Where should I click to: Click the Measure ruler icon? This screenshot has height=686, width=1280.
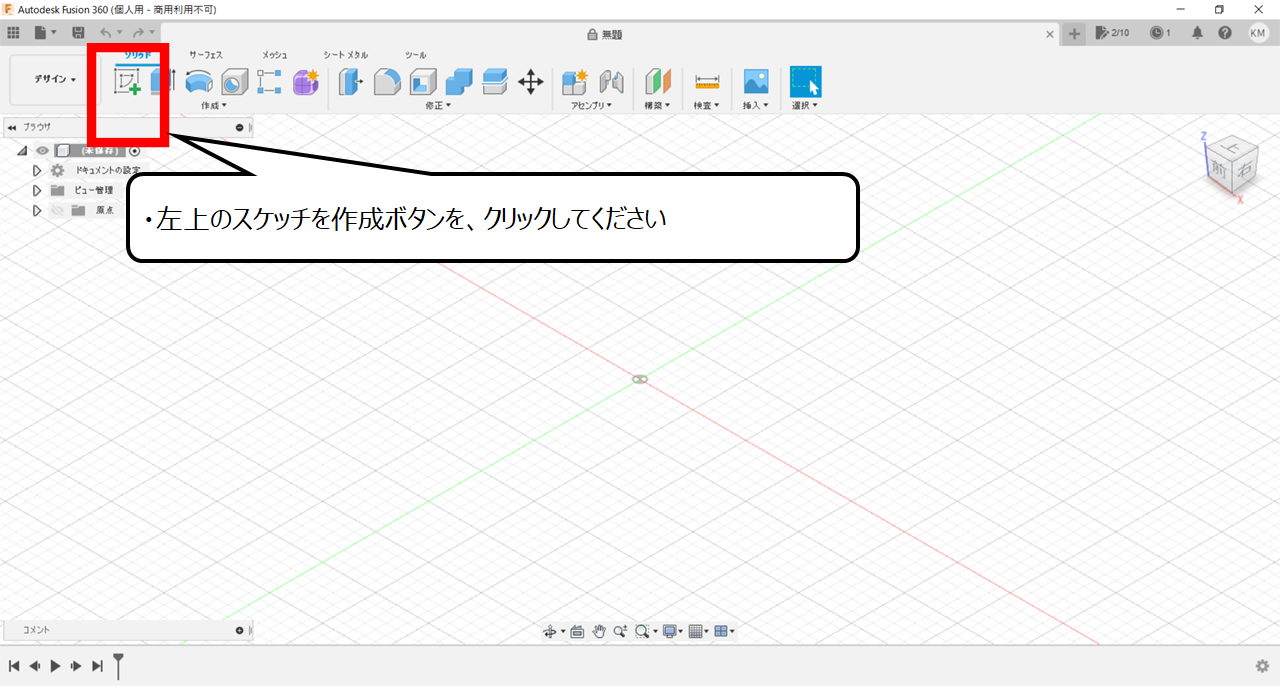pos(707,82)
